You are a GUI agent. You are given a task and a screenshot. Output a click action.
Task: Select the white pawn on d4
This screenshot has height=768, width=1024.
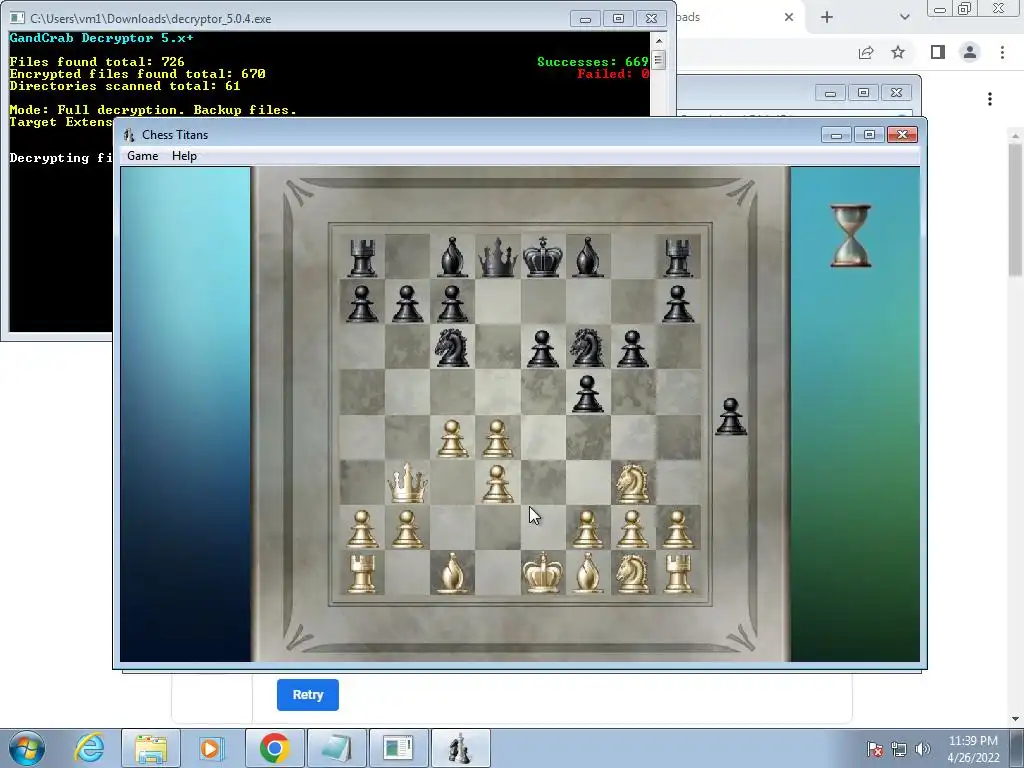(x=497, y=438)
